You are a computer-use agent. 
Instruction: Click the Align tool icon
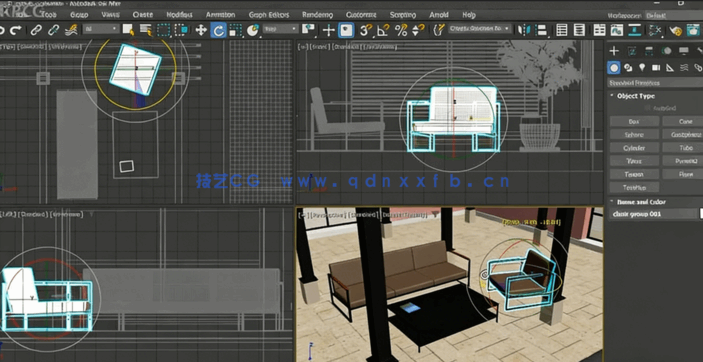(541, 30)
